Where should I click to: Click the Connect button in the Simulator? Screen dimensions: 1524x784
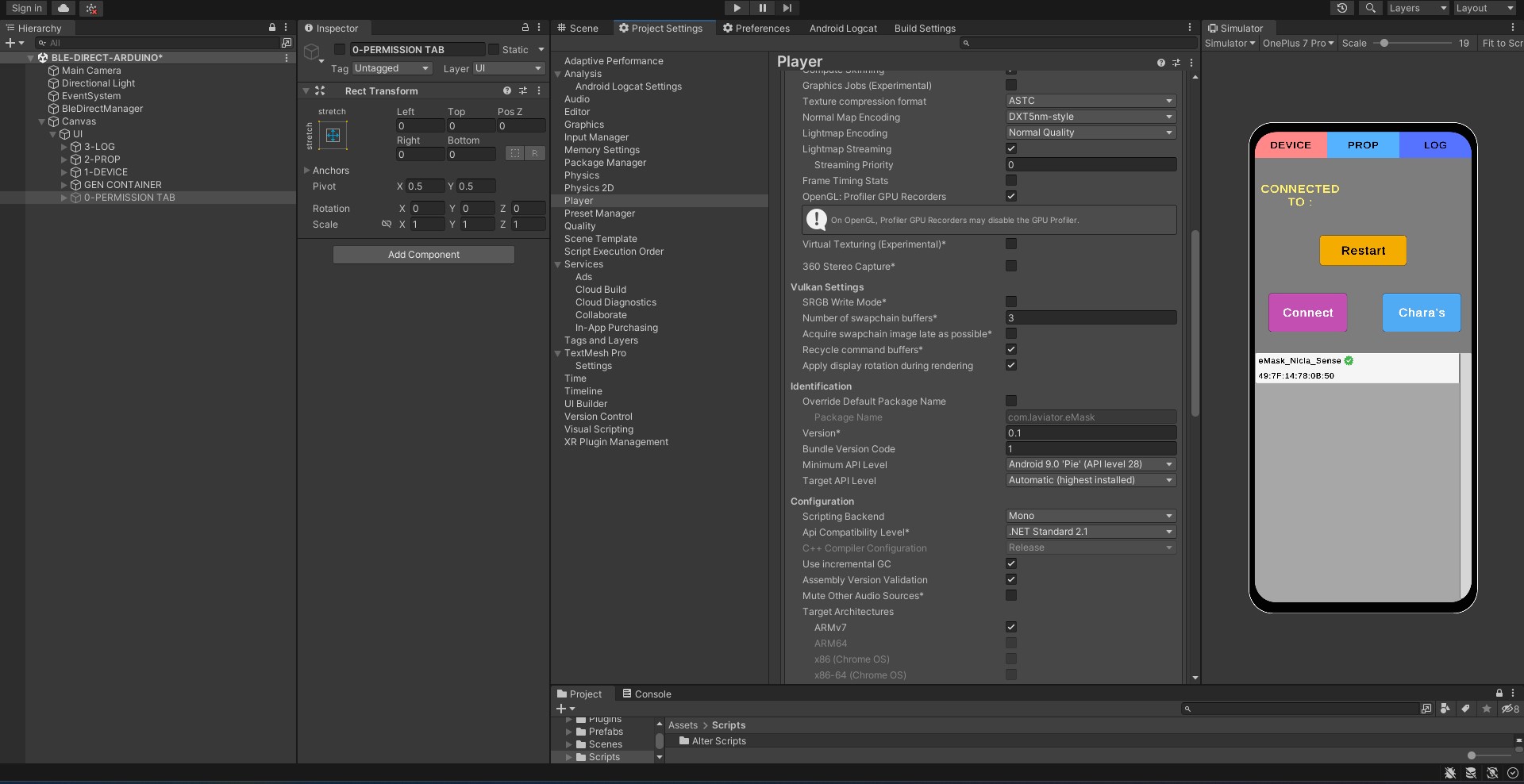point(1307,313)
